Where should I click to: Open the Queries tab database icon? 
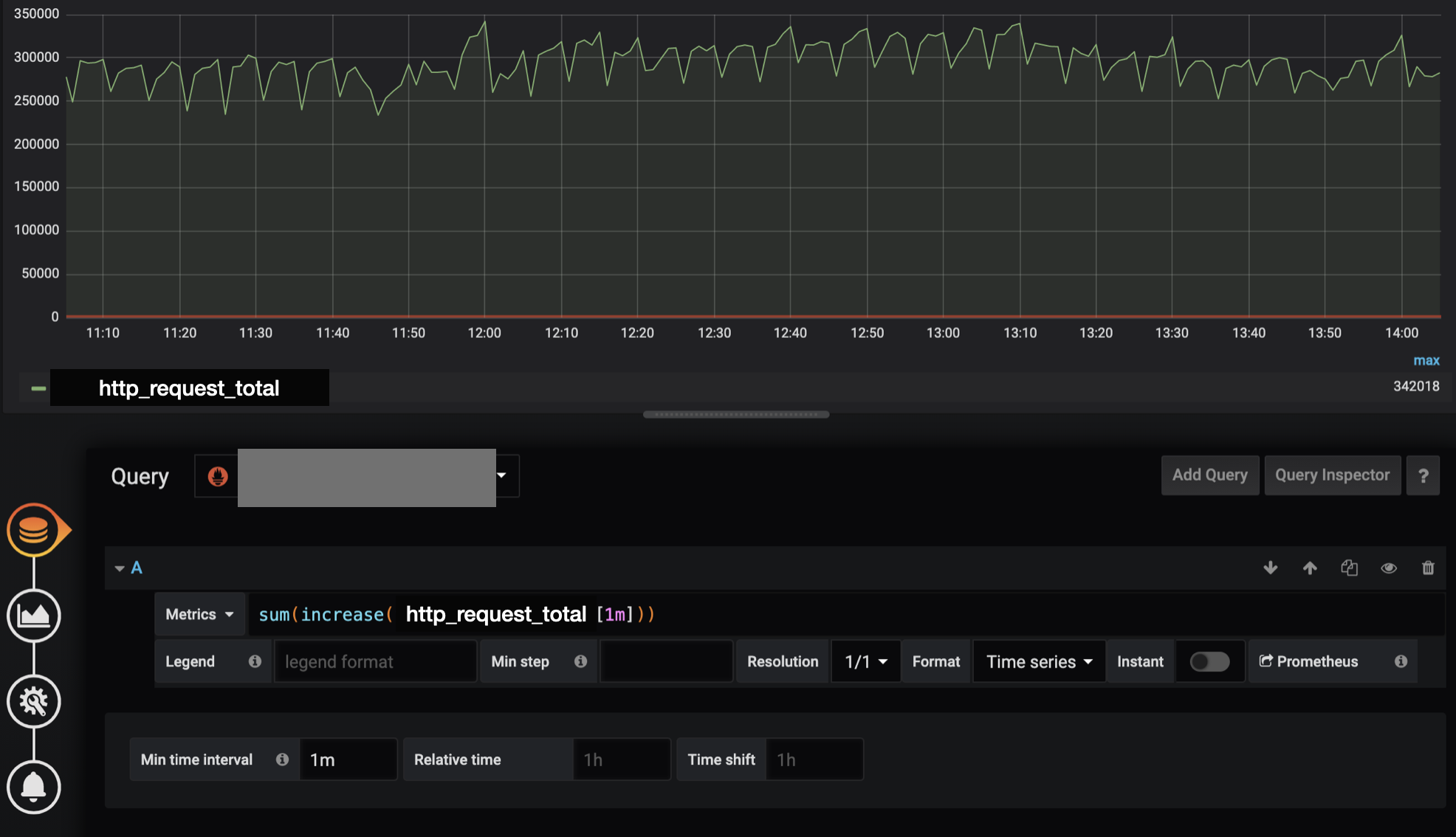[34, 530]
